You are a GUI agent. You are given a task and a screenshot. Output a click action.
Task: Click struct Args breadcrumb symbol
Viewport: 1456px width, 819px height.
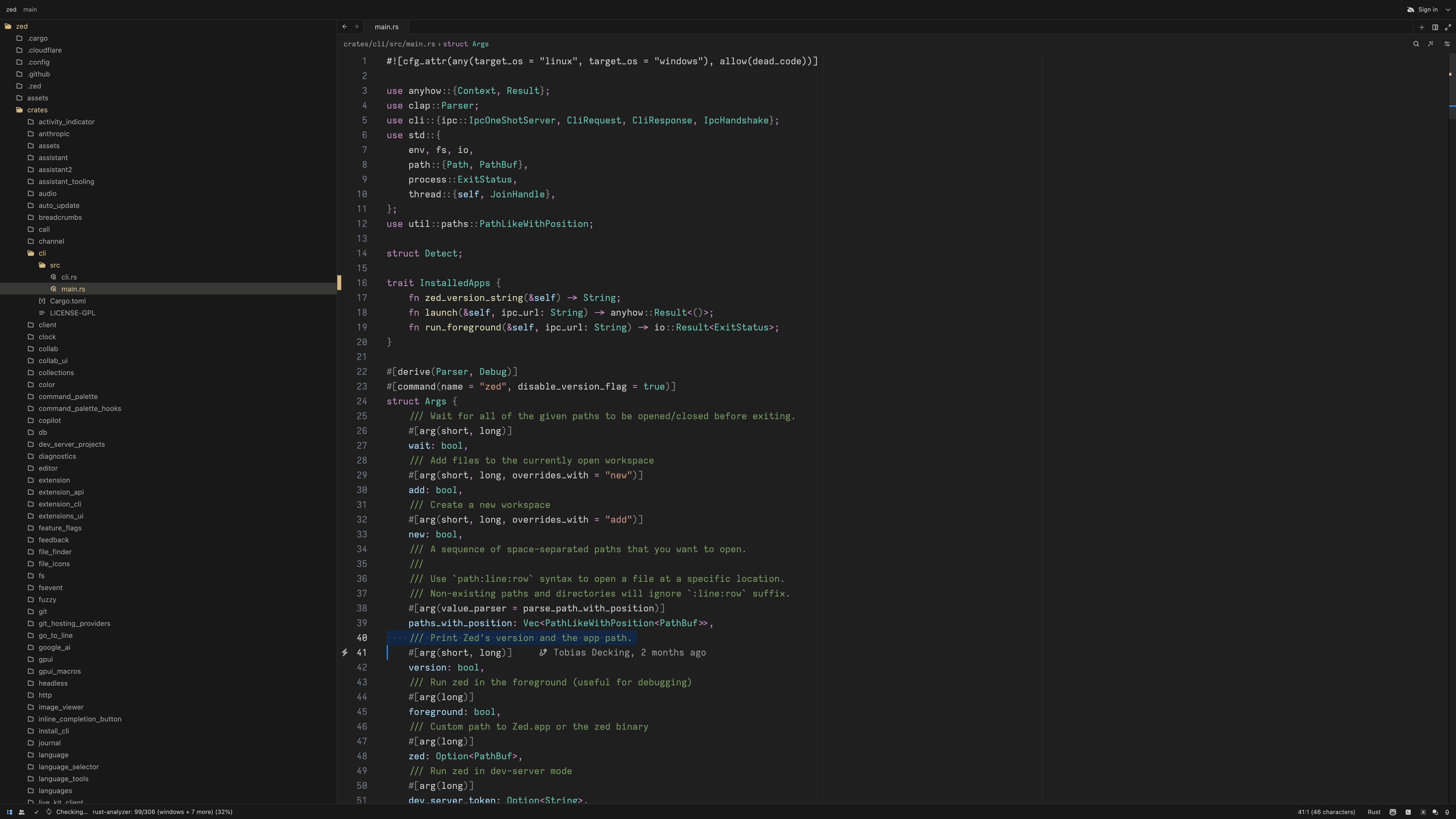click(x=466, y=44)
